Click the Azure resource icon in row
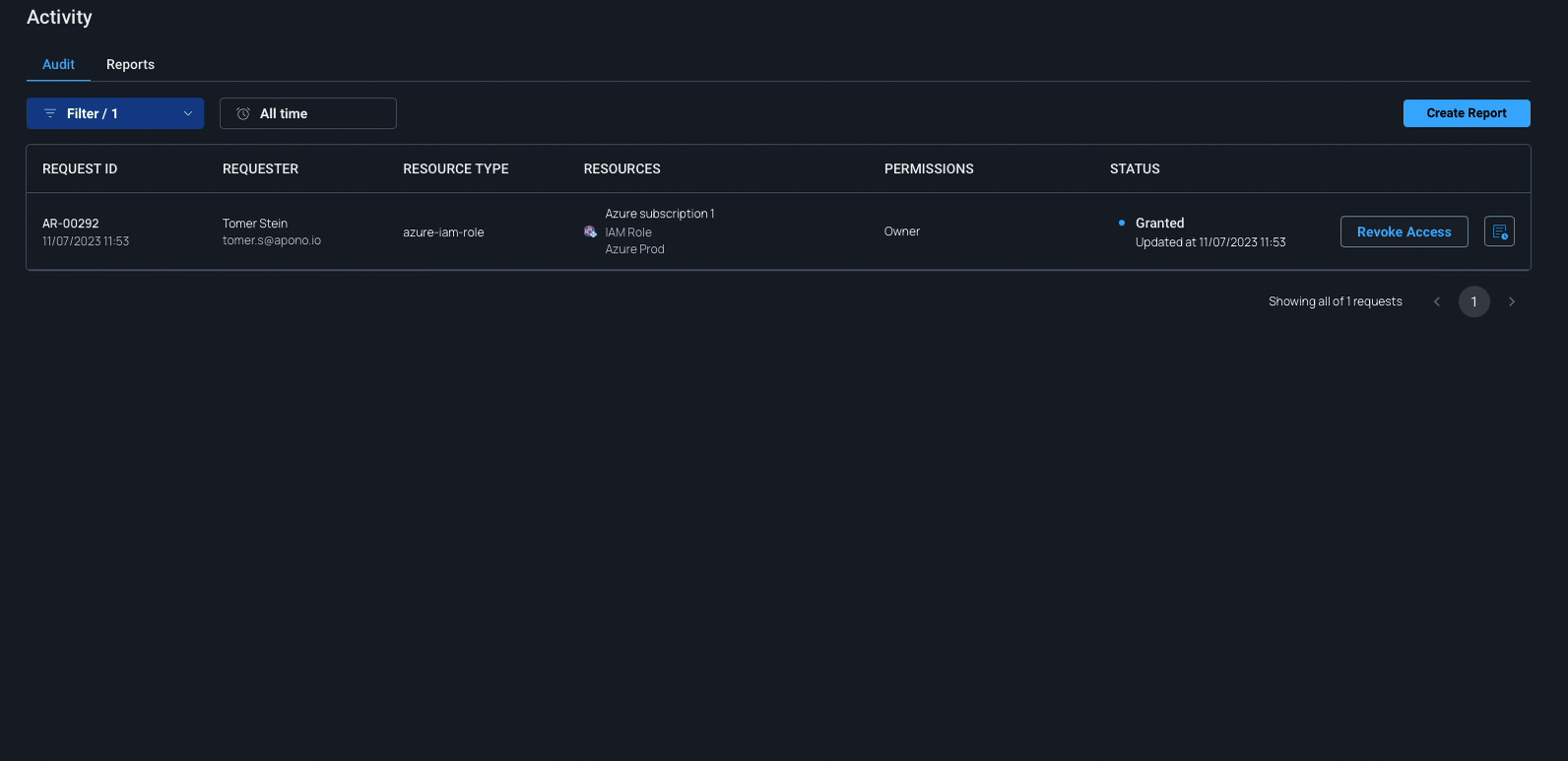The width and height of the screenshot is (1568, 761). click(x=590, y=232)
